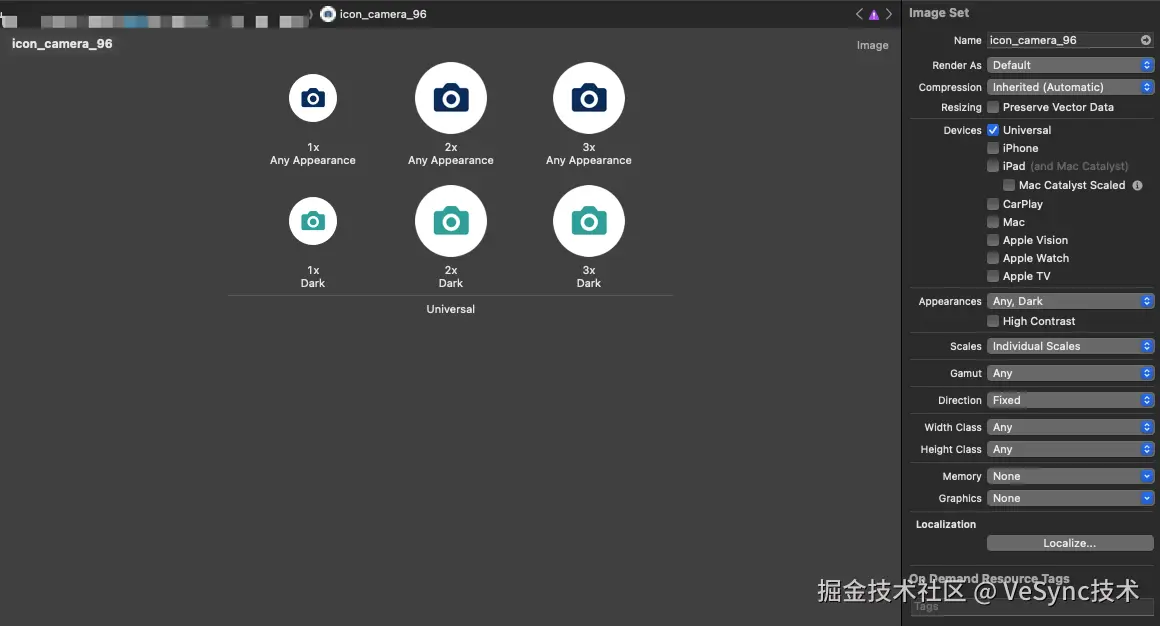1160x626 pixels.
Task: Select the 3x Dark camera image
Action: (x=589, y=221)
